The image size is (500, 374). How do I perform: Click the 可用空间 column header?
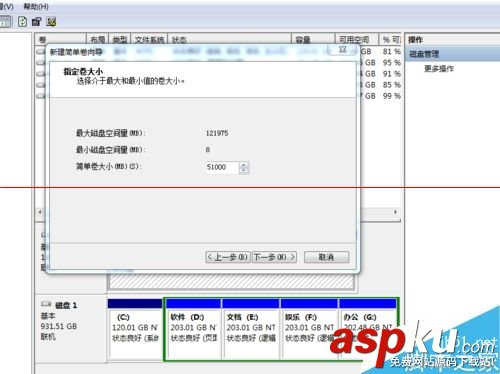356,40
